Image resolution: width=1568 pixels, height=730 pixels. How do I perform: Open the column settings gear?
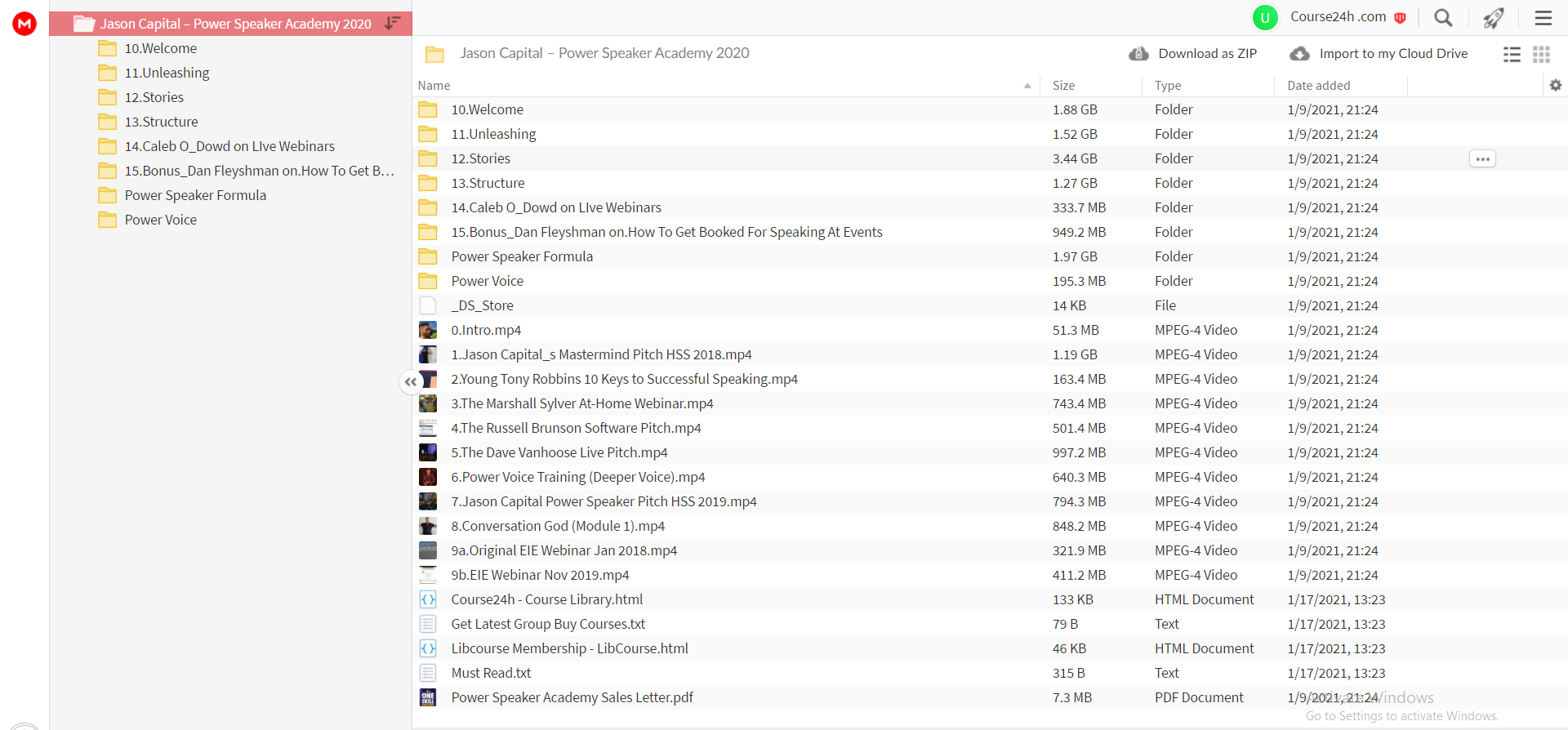click(1555, 85)
